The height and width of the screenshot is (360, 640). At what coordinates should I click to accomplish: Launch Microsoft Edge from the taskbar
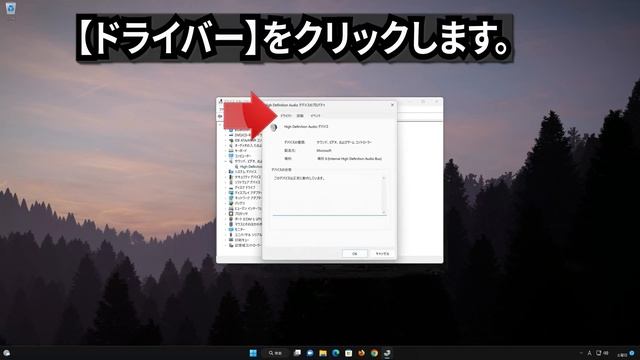(336, 353)
